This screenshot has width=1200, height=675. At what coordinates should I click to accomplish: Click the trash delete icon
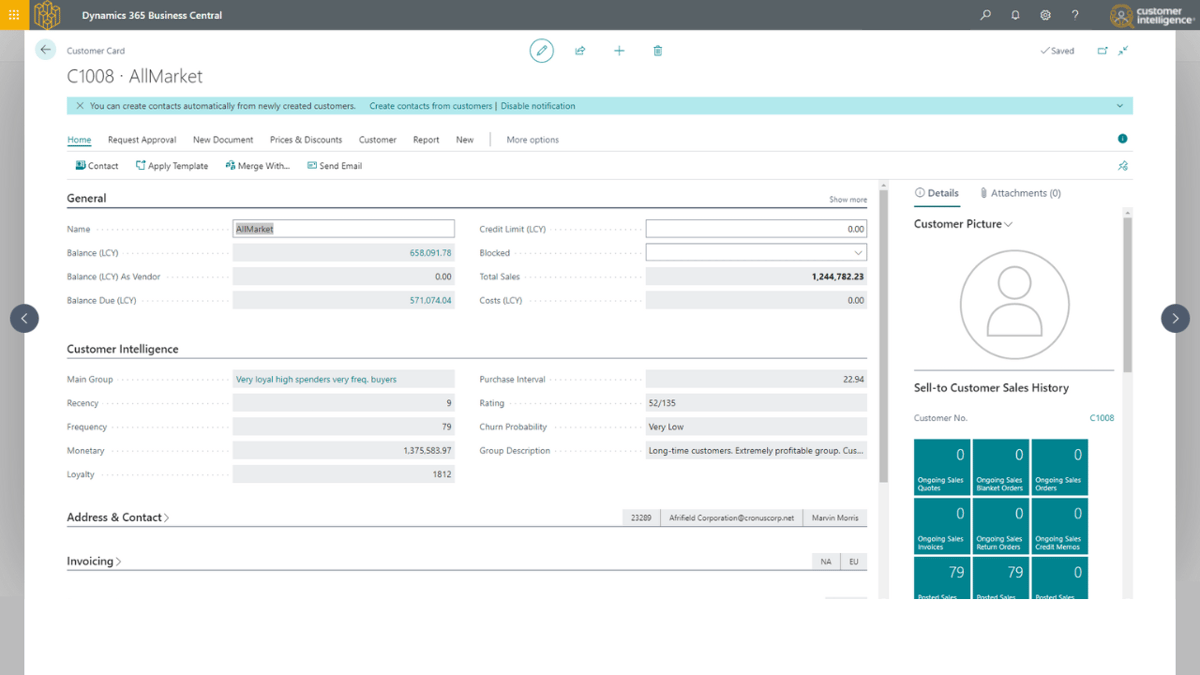pos(657,51)
